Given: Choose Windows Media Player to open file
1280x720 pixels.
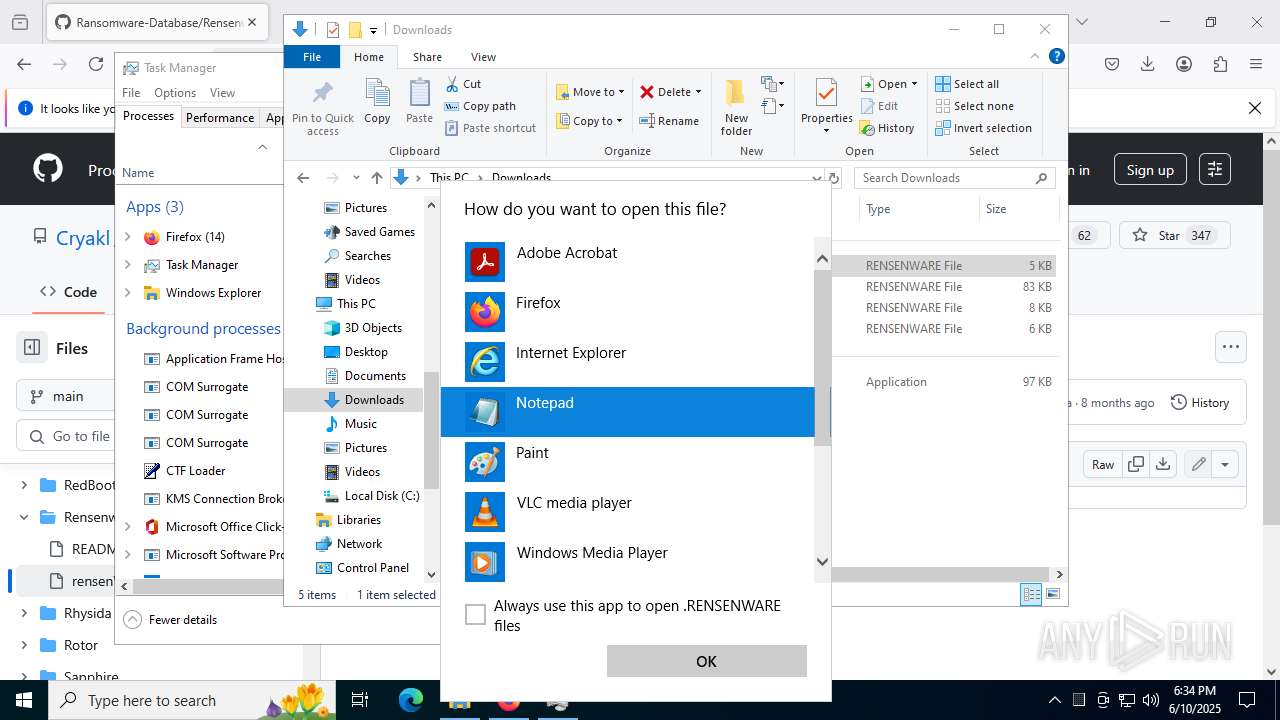Looking at the screenshot, I should pyautogui.click(x=628, y=562).
